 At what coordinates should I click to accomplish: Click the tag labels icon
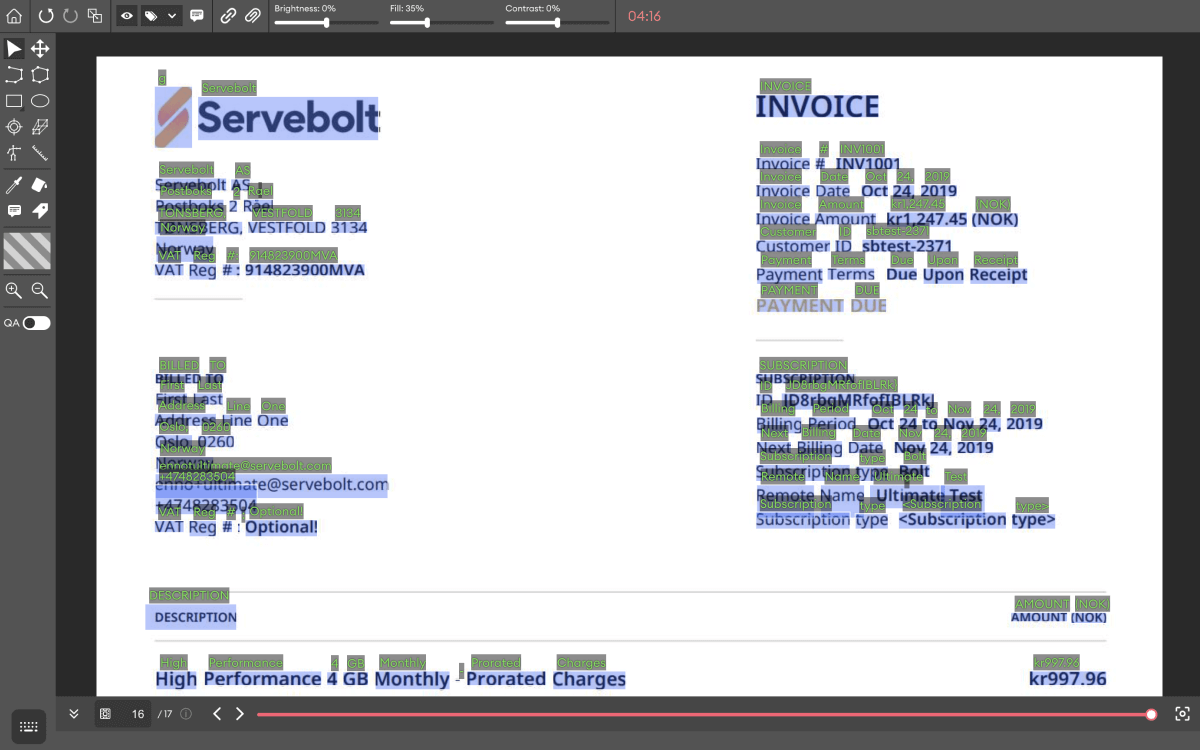pyautogui.click(x=151, y=16)
